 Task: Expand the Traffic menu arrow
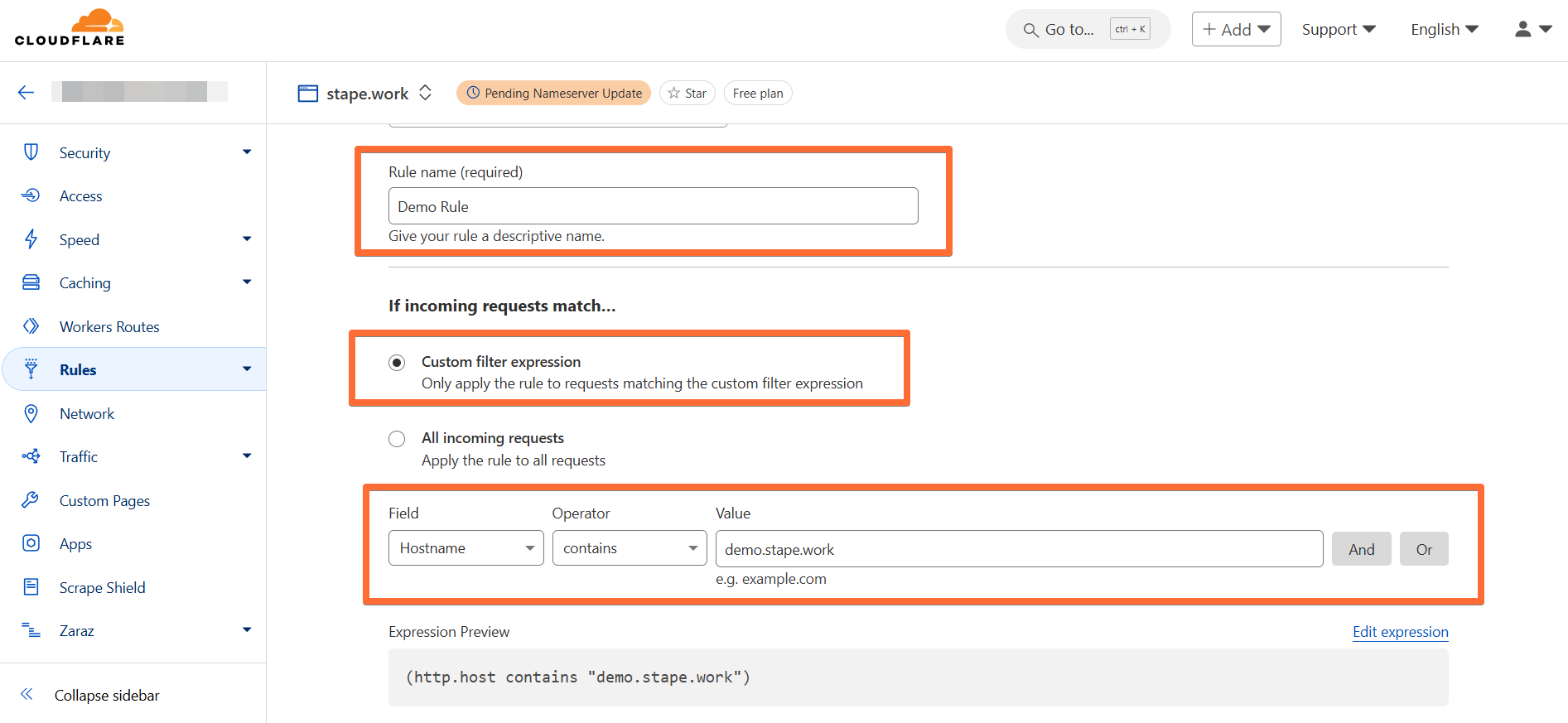pos(247,456)
